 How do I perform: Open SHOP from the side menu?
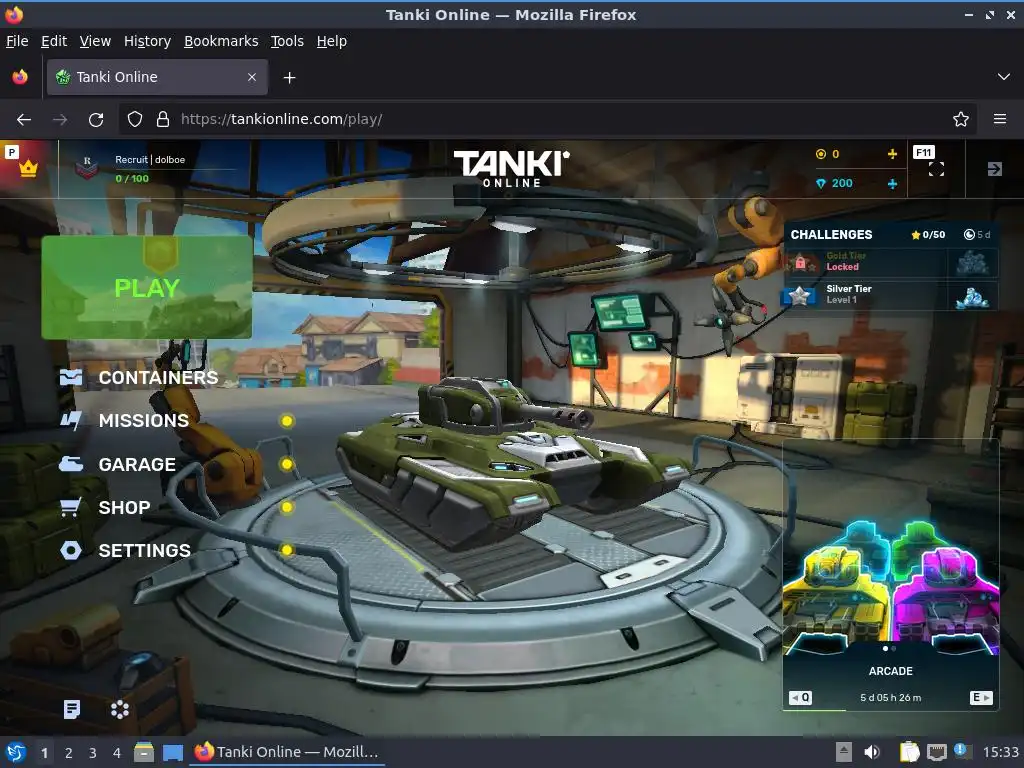[x=125, y=507]
